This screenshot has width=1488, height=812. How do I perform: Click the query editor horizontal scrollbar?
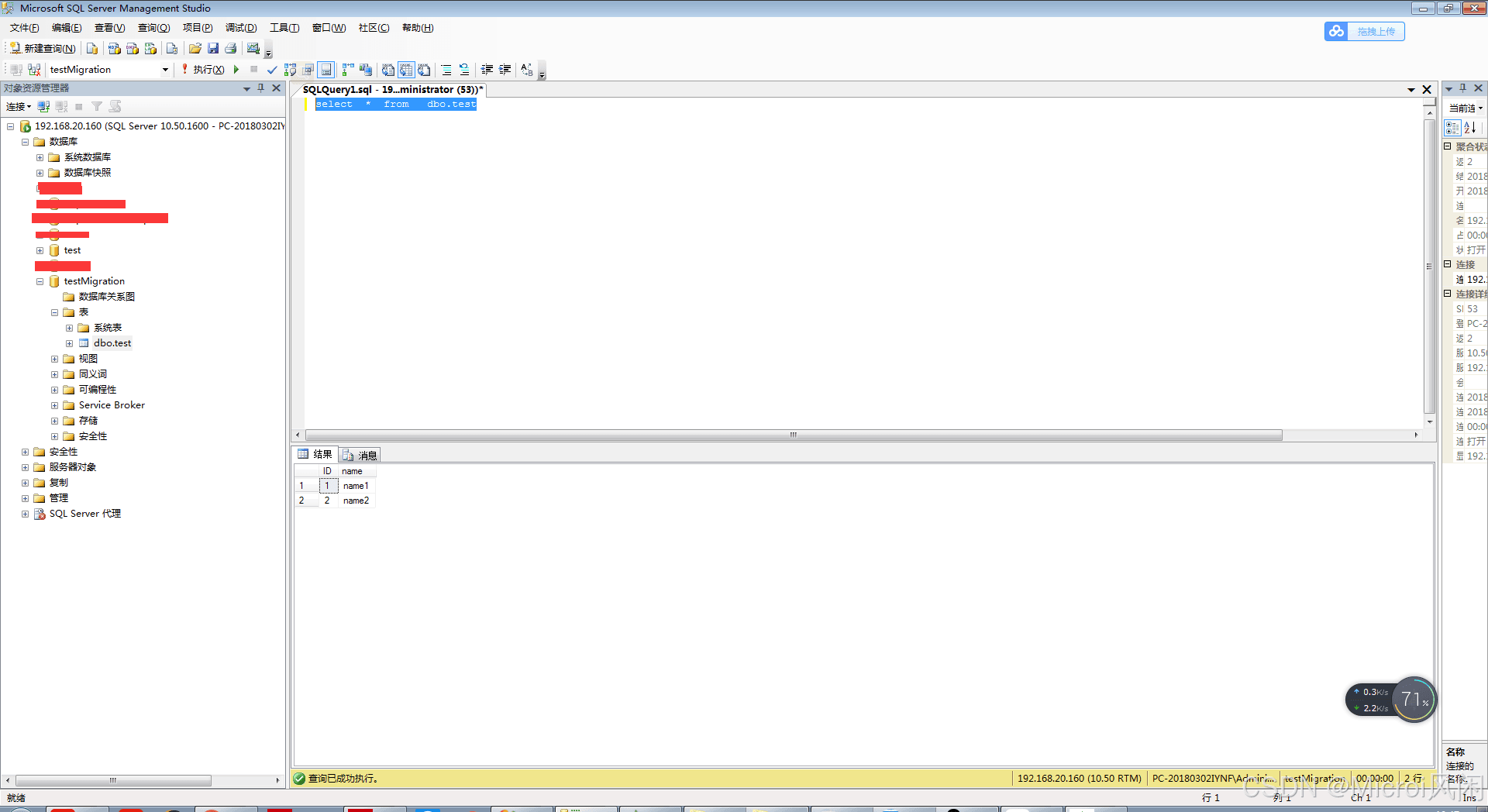[794, 435]
